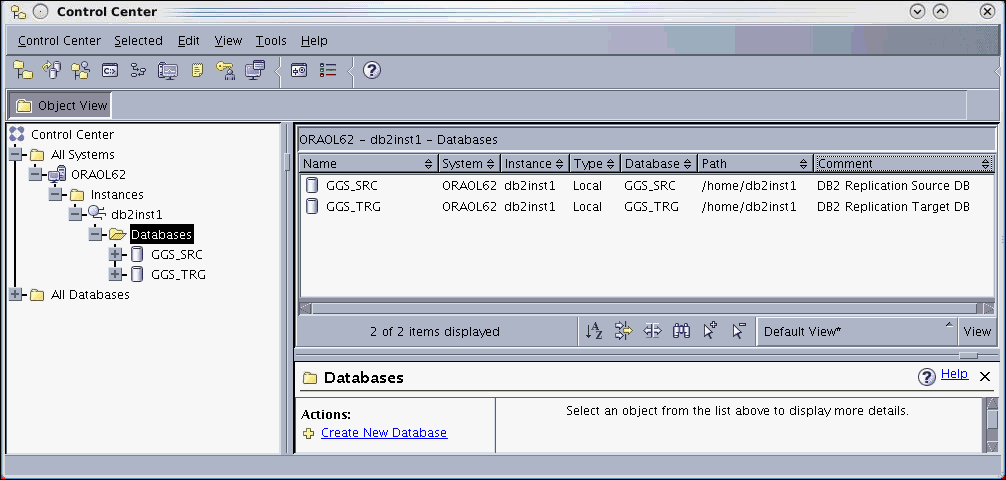This screenshot has height=480, width=1006.
Task: Click the Help link in details pane
Action: pyautogui.click(x=954, y=374)
